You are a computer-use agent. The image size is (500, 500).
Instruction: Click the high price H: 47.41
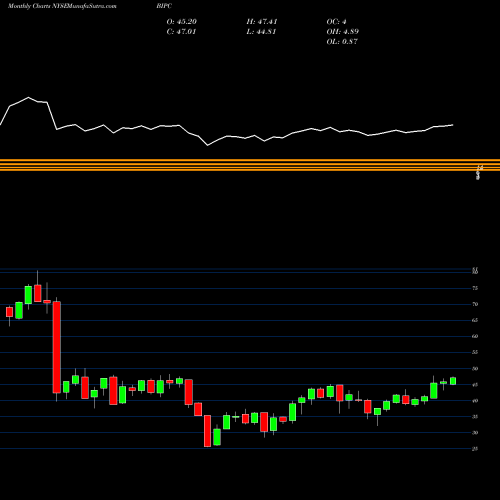pyautogui.click(x=262, y=22)
